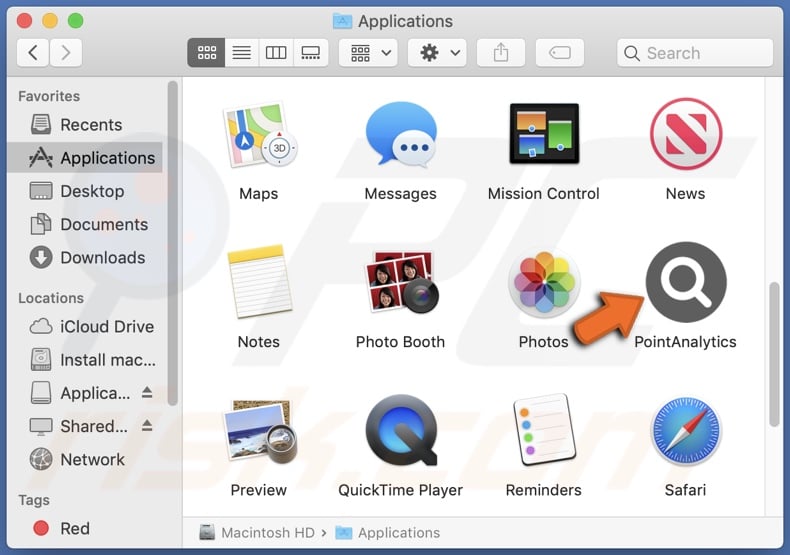This screenshot has width=790, height=555.
Task: Go back with the left chevron
Action: (x=33, y=52)
